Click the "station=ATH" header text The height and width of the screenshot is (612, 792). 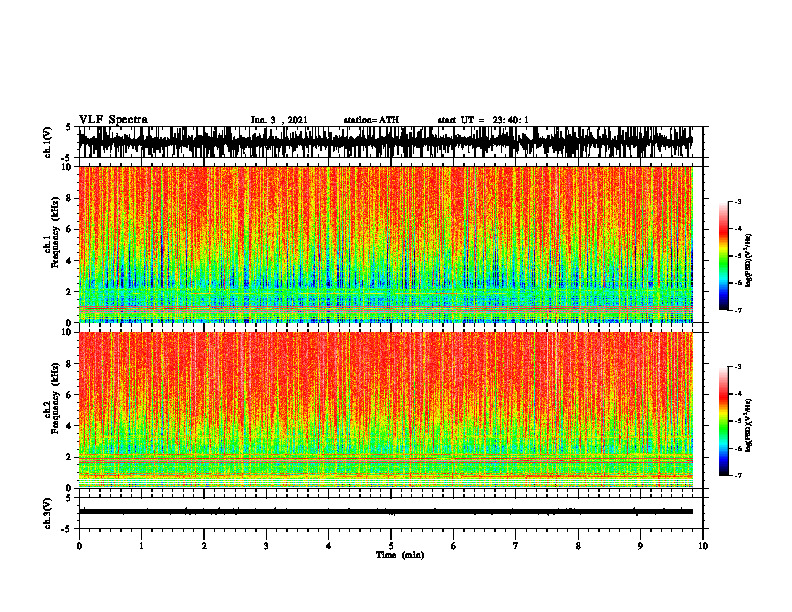[371, 120]
